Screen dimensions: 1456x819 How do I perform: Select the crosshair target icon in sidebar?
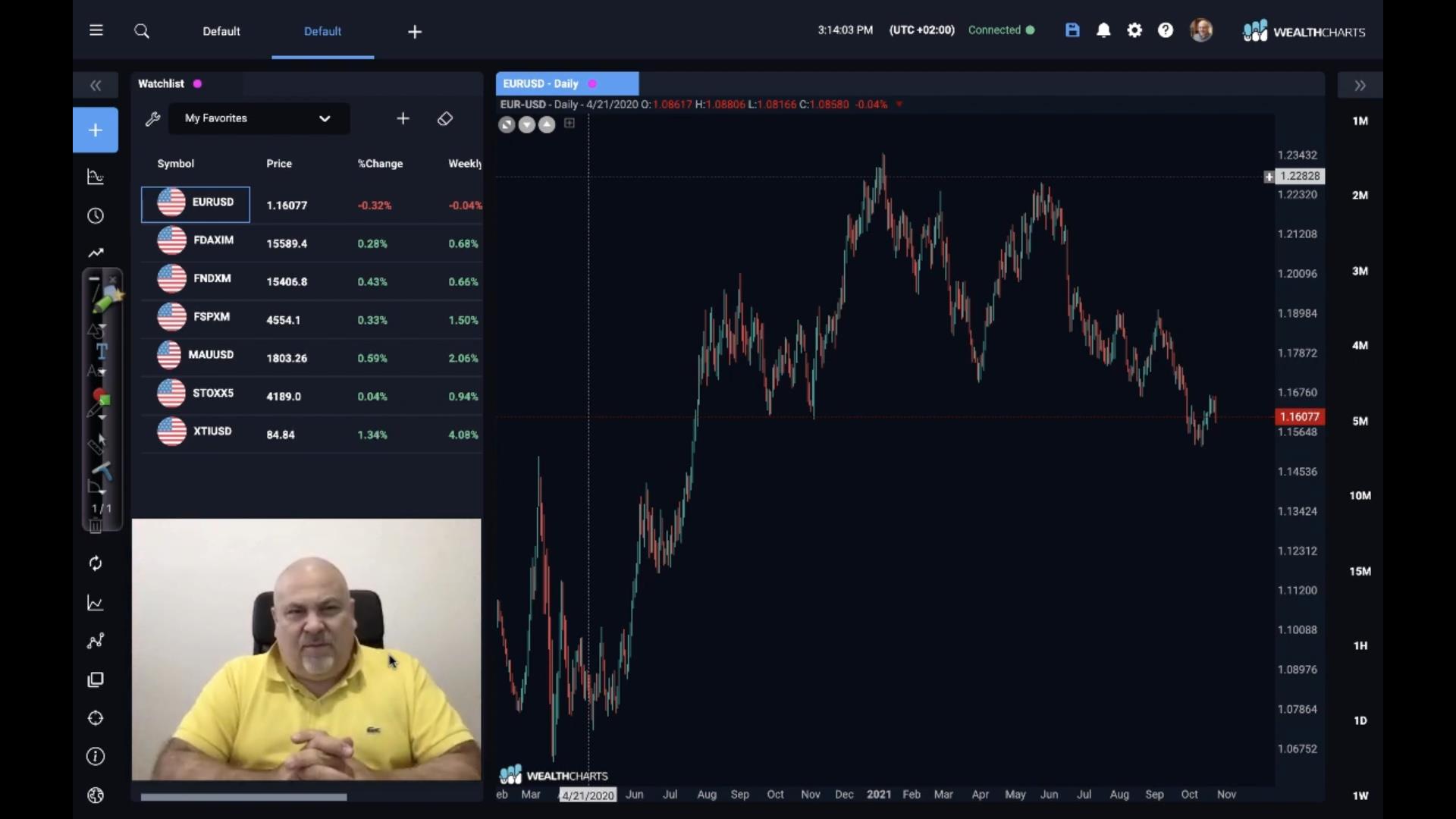[96, 718]
